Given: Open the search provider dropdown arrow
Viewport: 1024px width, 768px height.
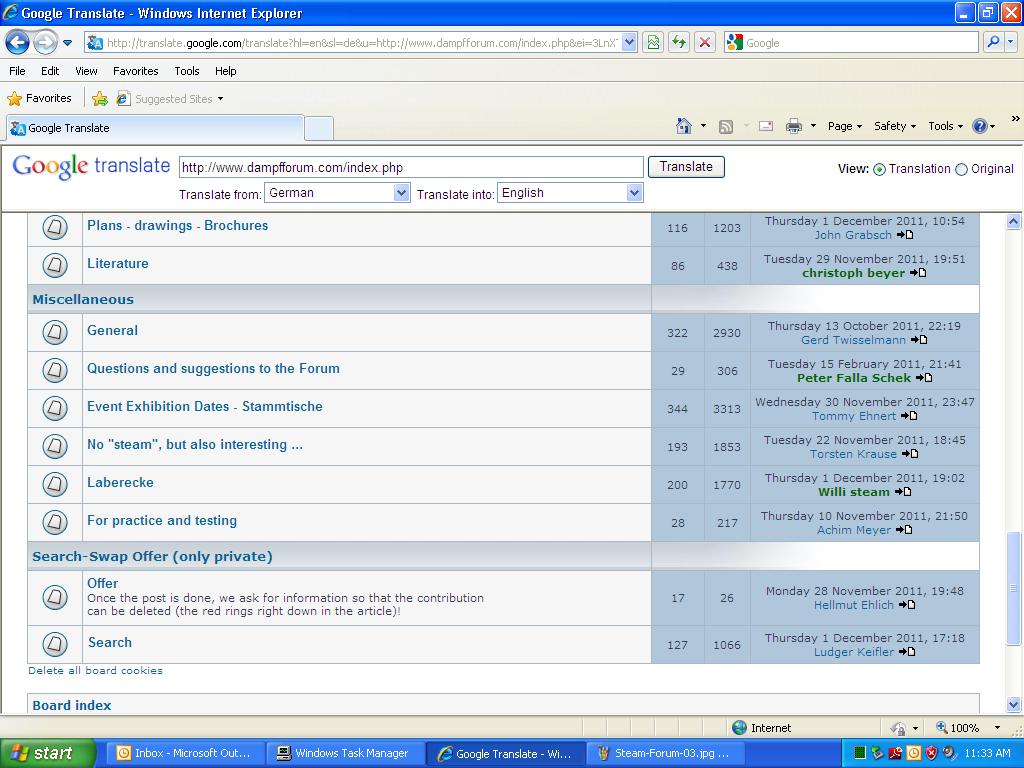Looking at the screenshot, I should click(1010, 42).
